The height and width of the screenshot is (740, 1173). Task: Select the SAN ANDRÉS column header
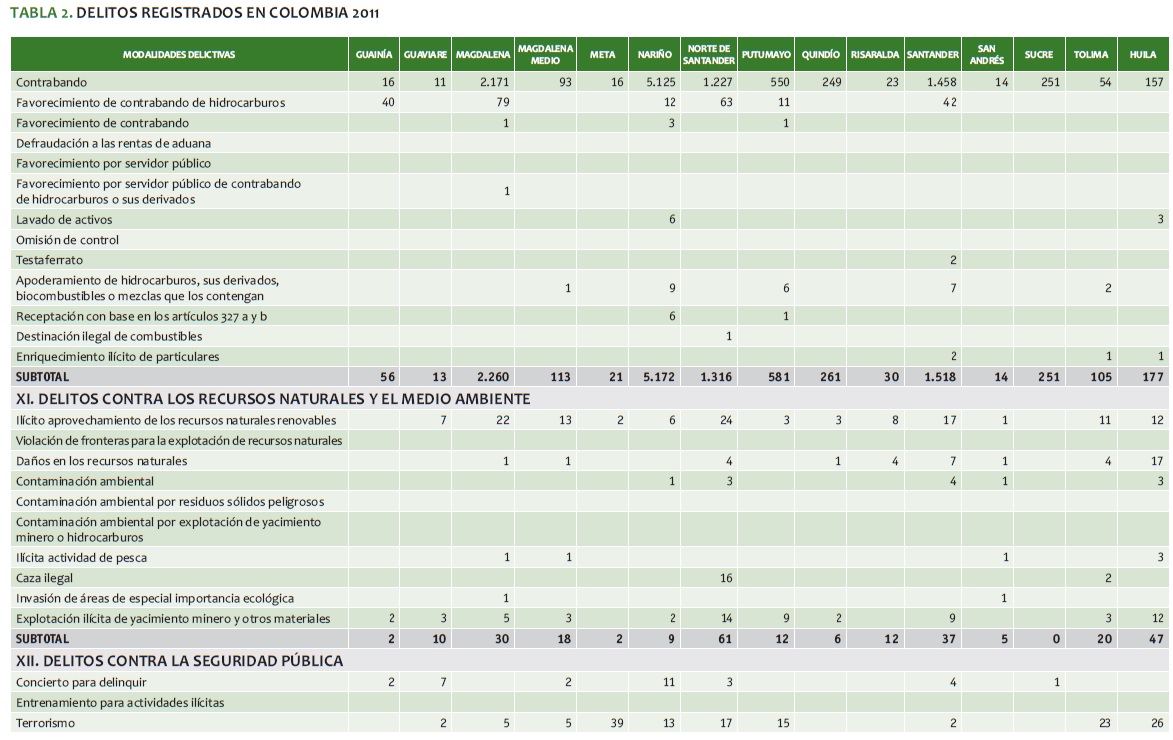coord(986,55)
